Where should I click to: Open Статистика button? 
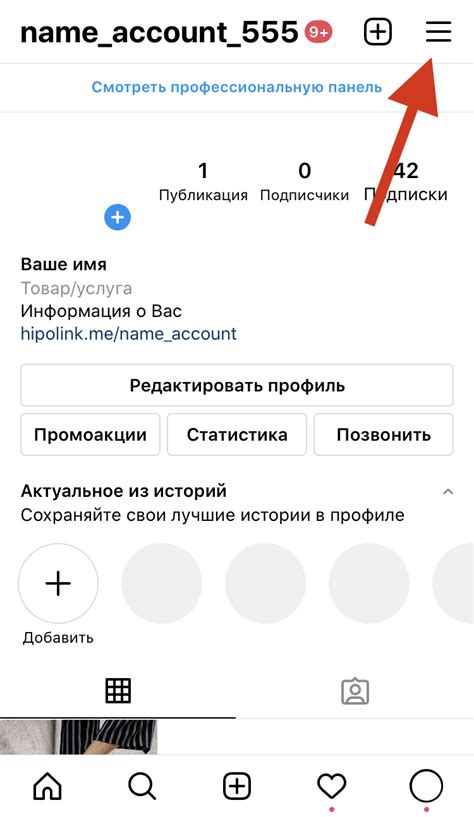point(237,435)
